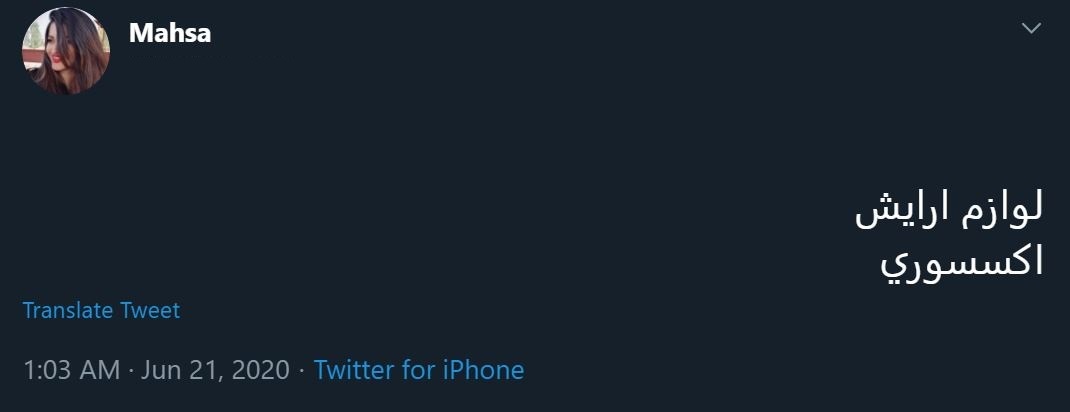Click the AM part of the tweet time
The width and height of the screenshot is (1070, 412).
click(x=100, y=370)
